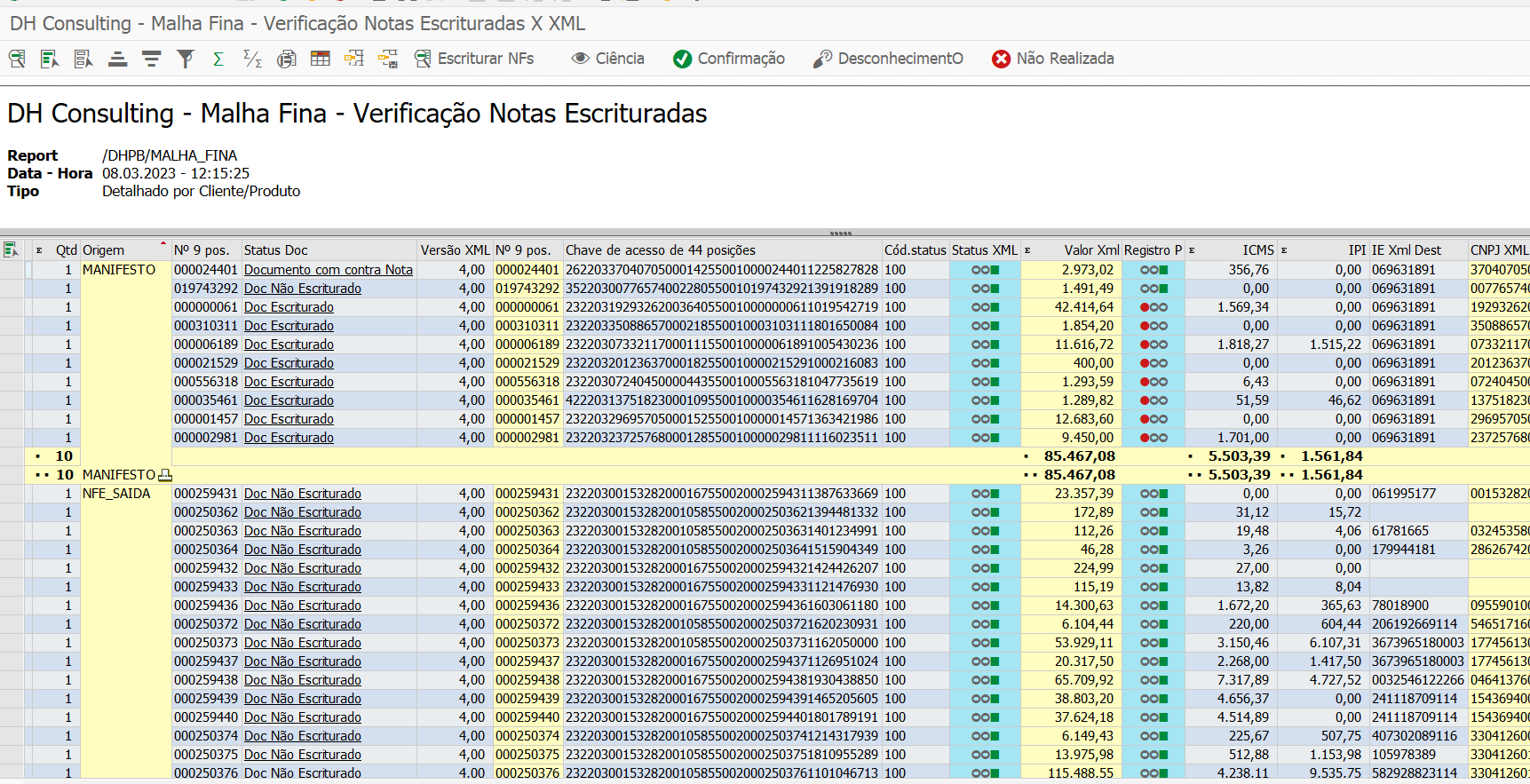Click Registro P light for document 019743292

(1153, 289)
